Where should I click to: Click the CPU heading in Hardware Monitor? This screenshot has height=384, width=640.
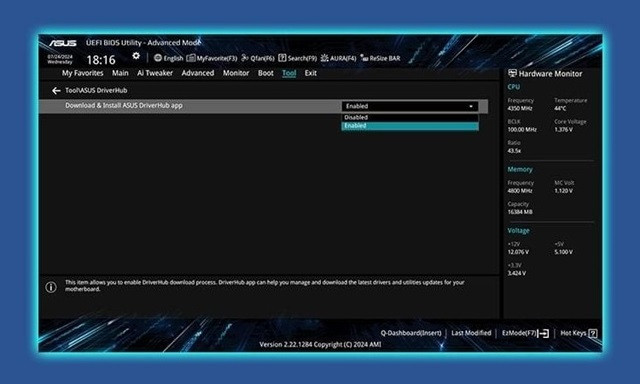coord(513,87)
